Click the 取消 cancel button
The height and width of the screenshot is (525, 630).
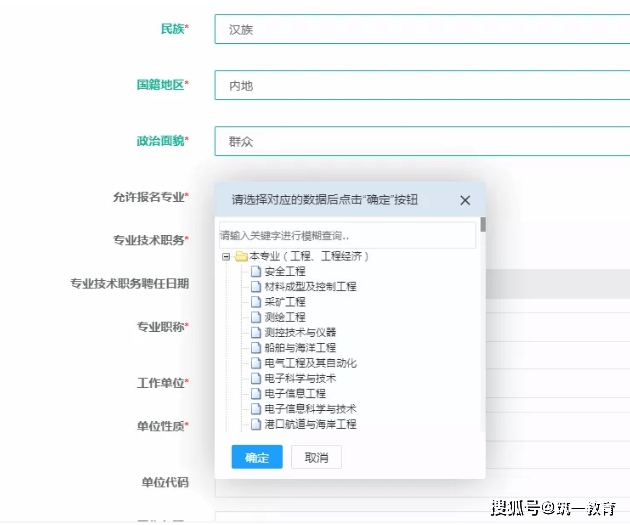[x=316, y=457]
